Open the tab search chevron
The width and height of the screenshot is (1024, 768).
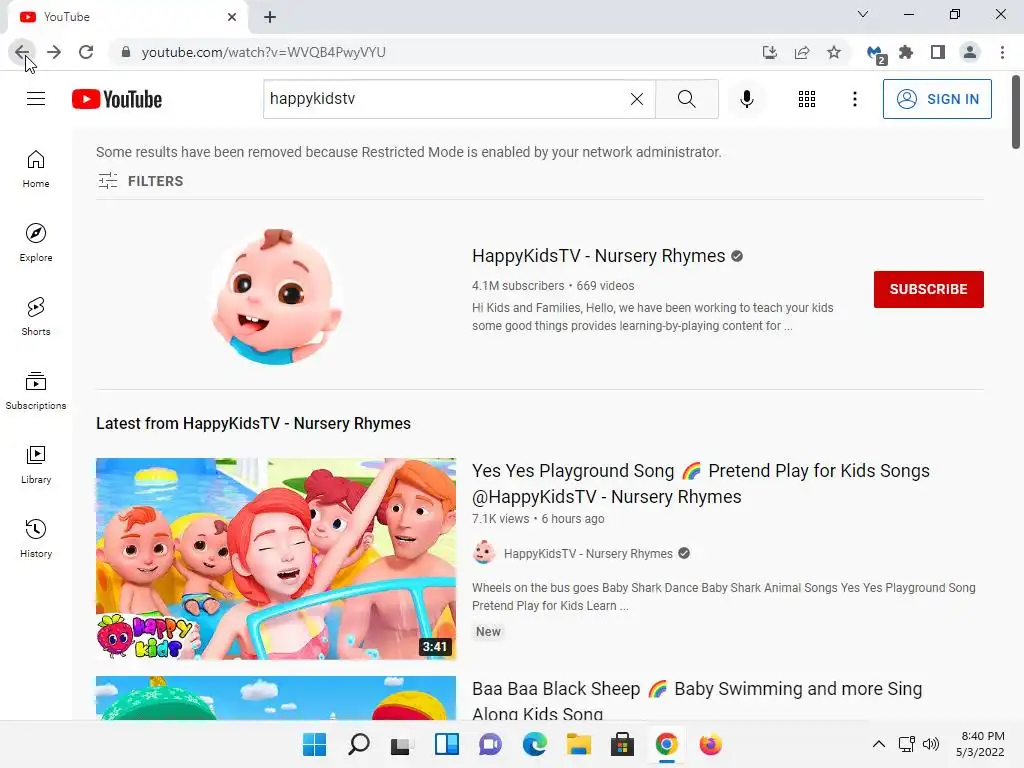(863, 14)
